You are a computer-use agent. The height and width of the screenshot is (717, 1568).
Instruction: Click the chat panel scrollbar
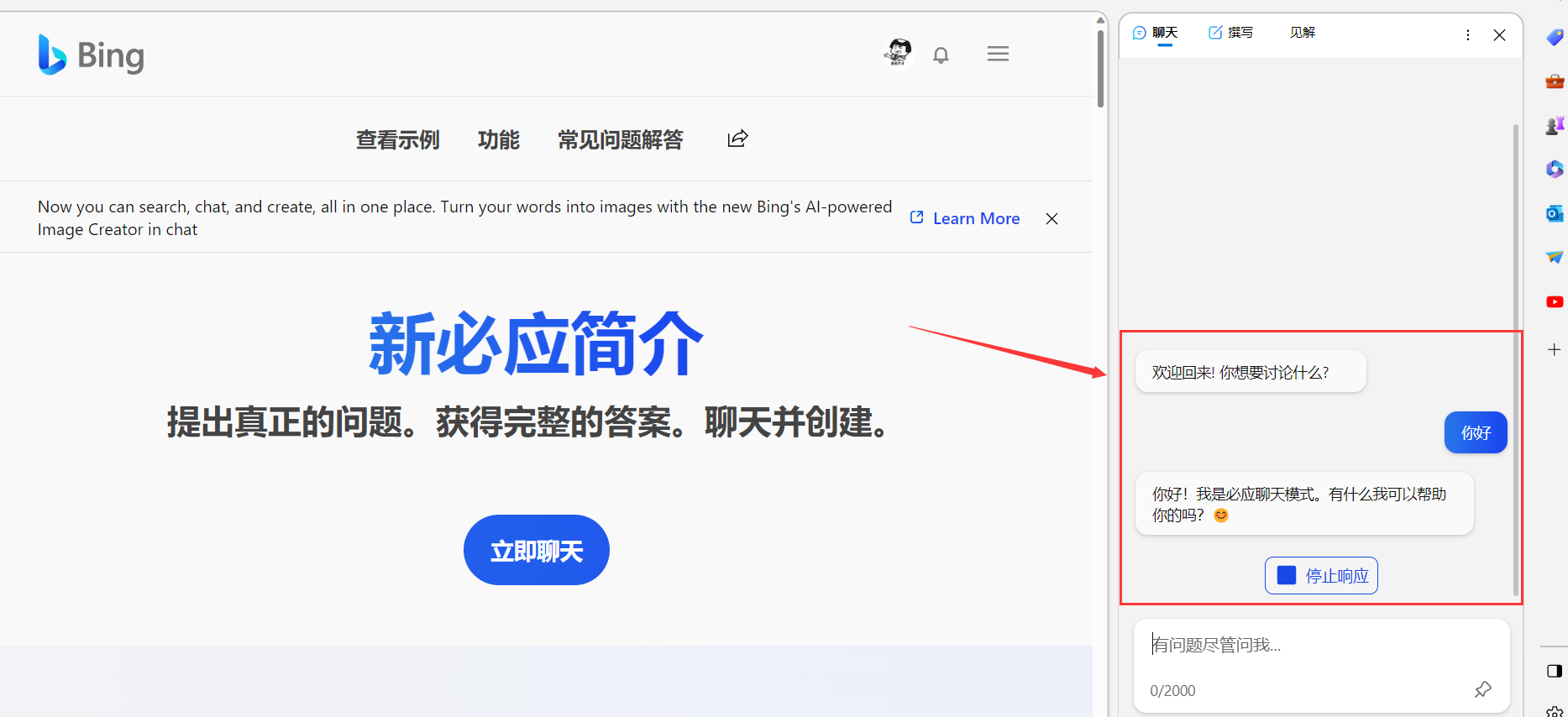(x=1515, y=359)
